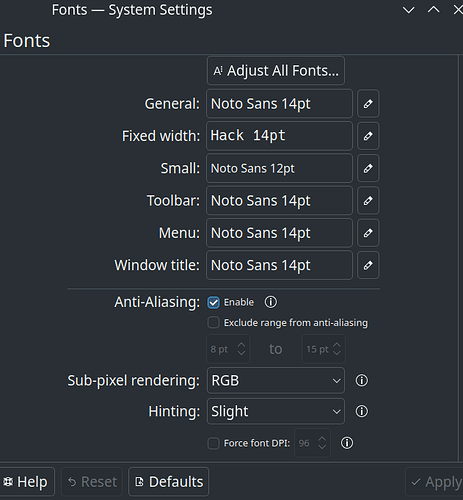Edit the Window title font pencil icon
Viewport: 463px width, 500px height.
coord(368,265)
